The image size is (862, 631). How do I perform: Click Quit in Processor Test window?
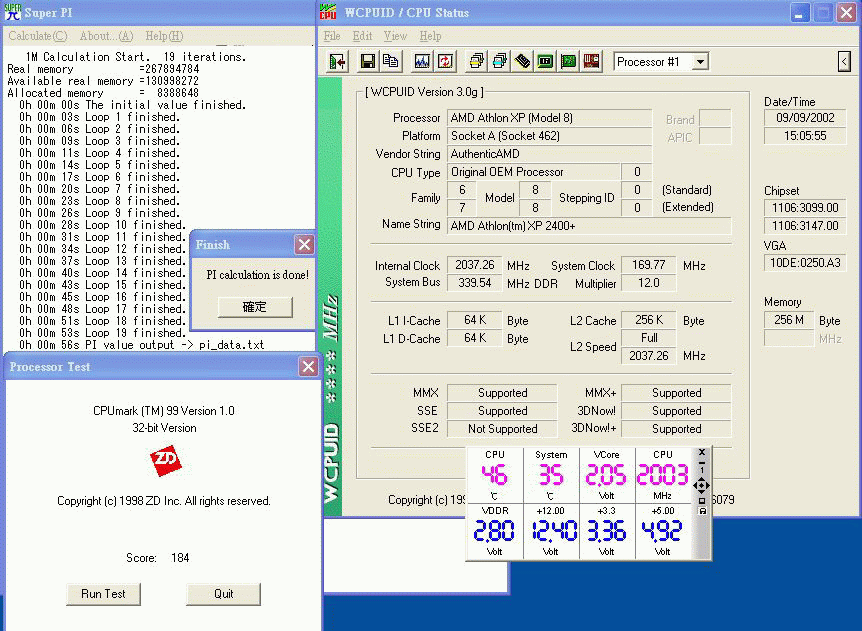pyautogui.click(x=223, y=594)
